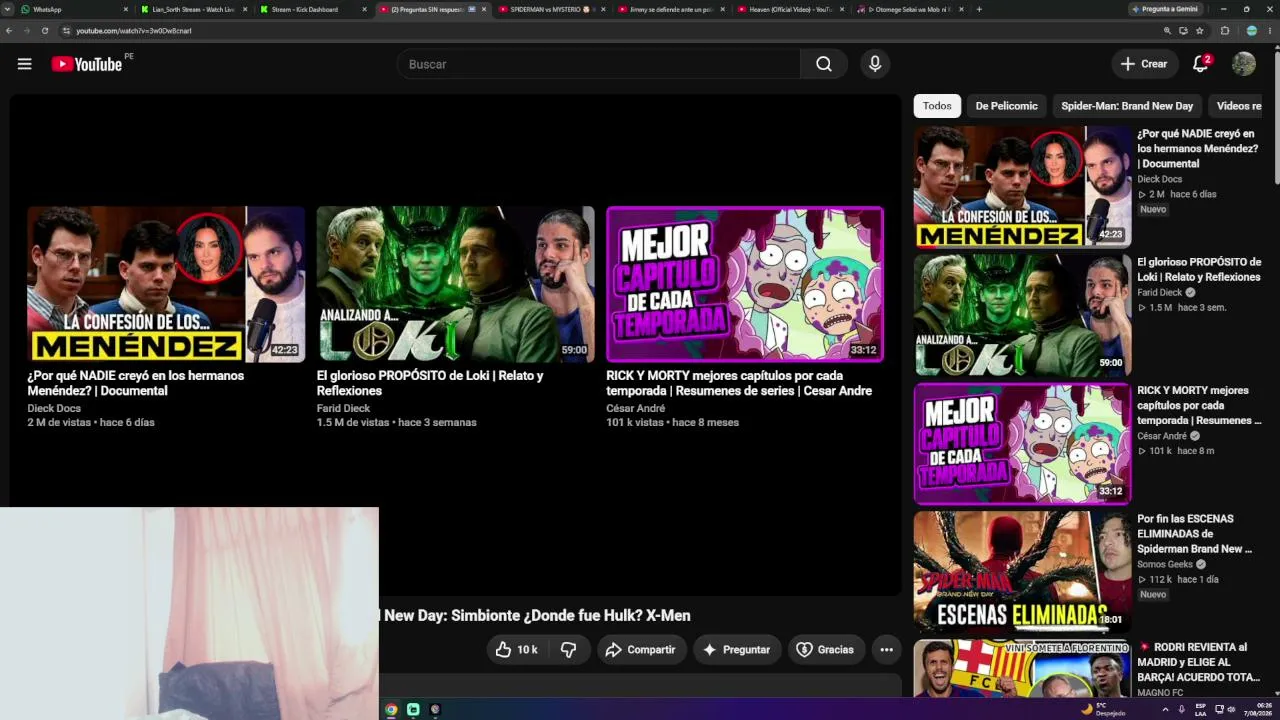The image size is (1280, 720).
Task: Open Loki analysis endscreen thumbnail
Action: (x=455, y=284)
